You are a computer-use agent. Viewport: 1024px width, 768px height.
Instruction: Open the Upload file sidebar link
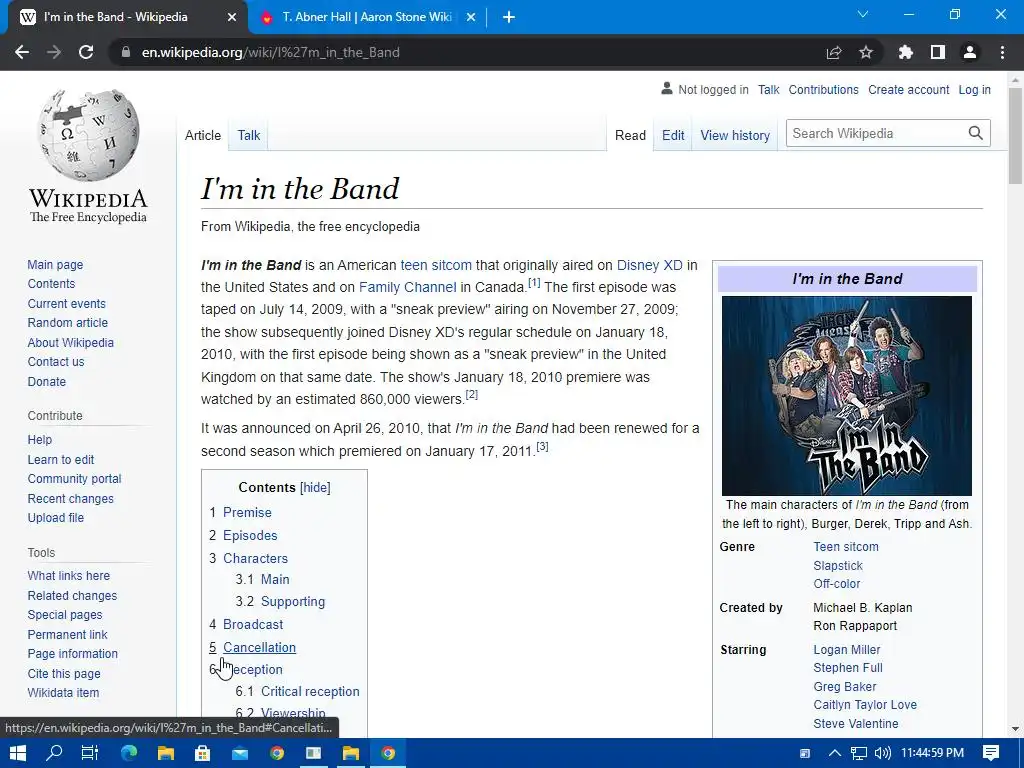(x=56, y=517)
